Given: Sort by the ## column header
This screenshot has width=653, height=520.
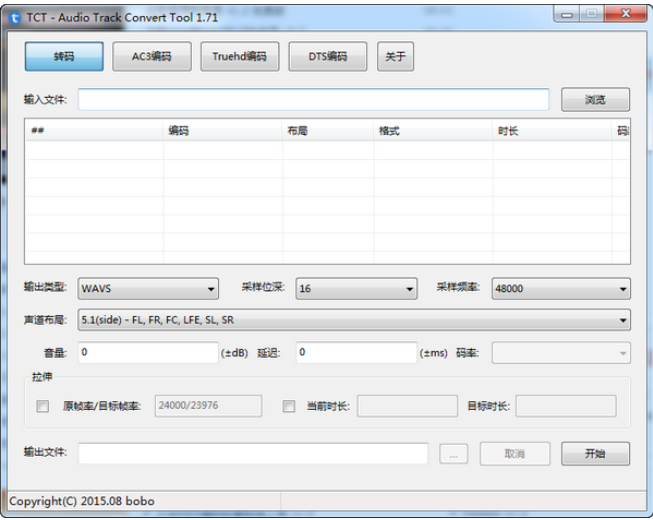Looking at the screenshot, I should [94, 131].
